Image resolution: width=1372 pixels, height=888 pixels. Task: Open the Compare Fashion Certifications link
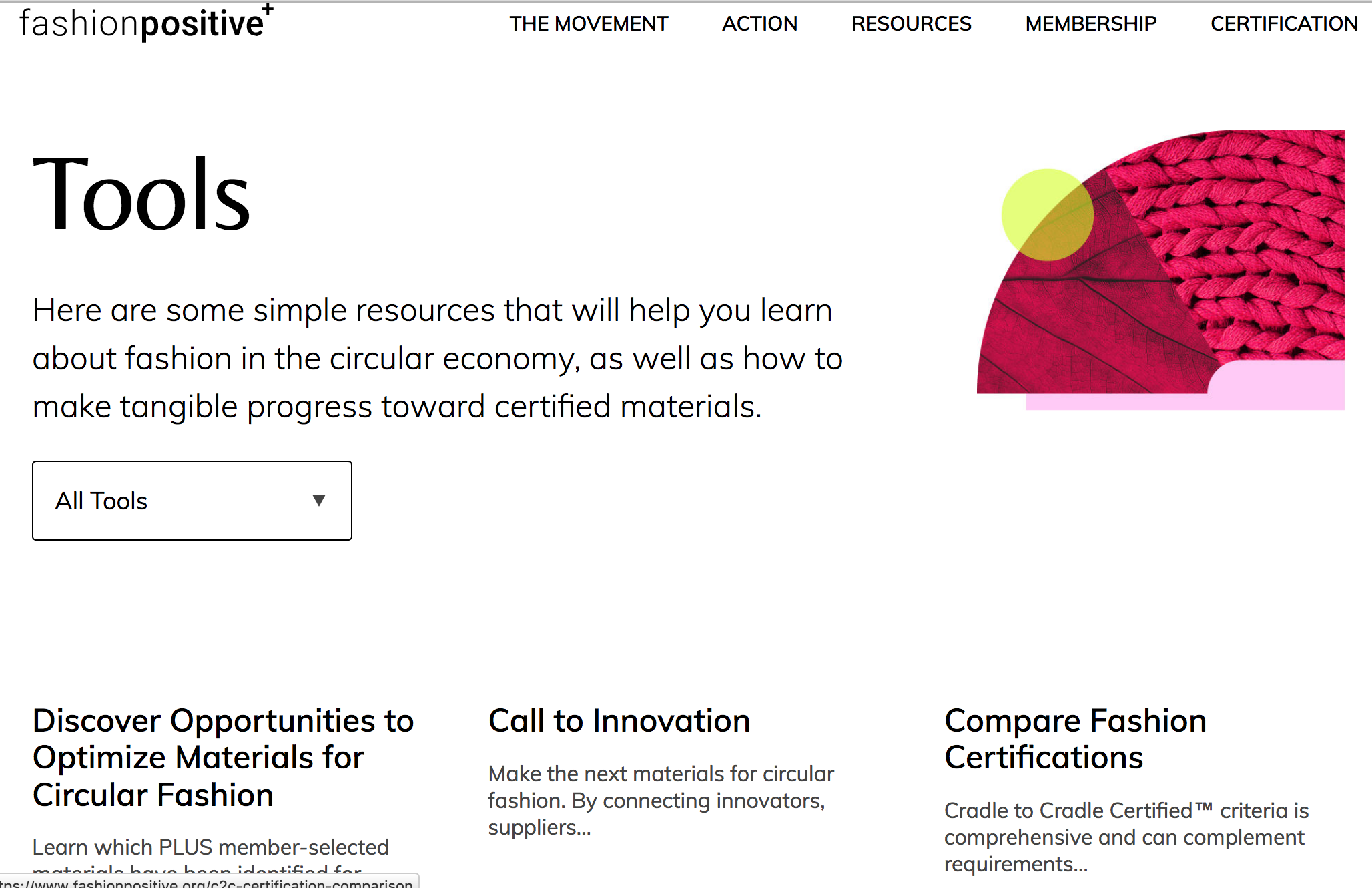[1075, 739]
